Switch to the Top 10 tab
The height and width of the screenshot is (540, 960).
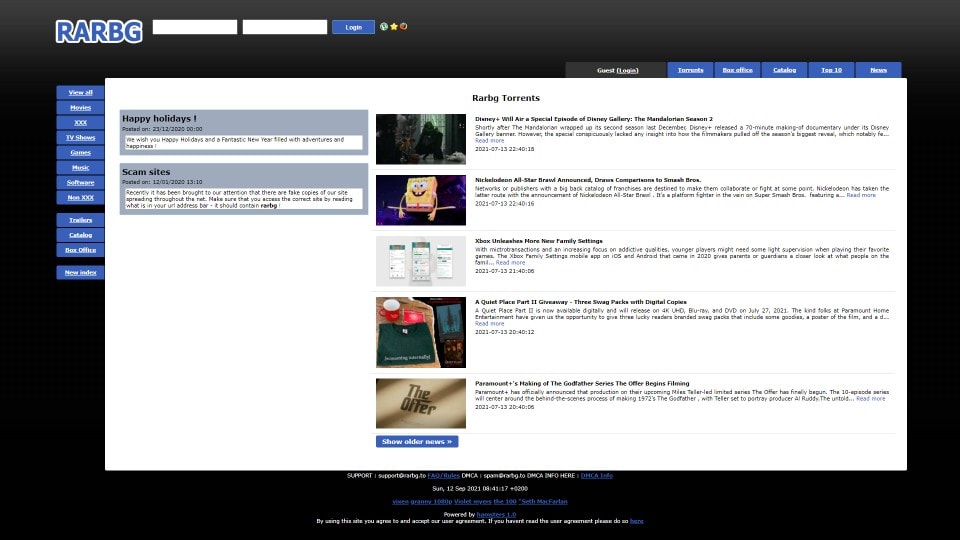[x=831, y=70]
